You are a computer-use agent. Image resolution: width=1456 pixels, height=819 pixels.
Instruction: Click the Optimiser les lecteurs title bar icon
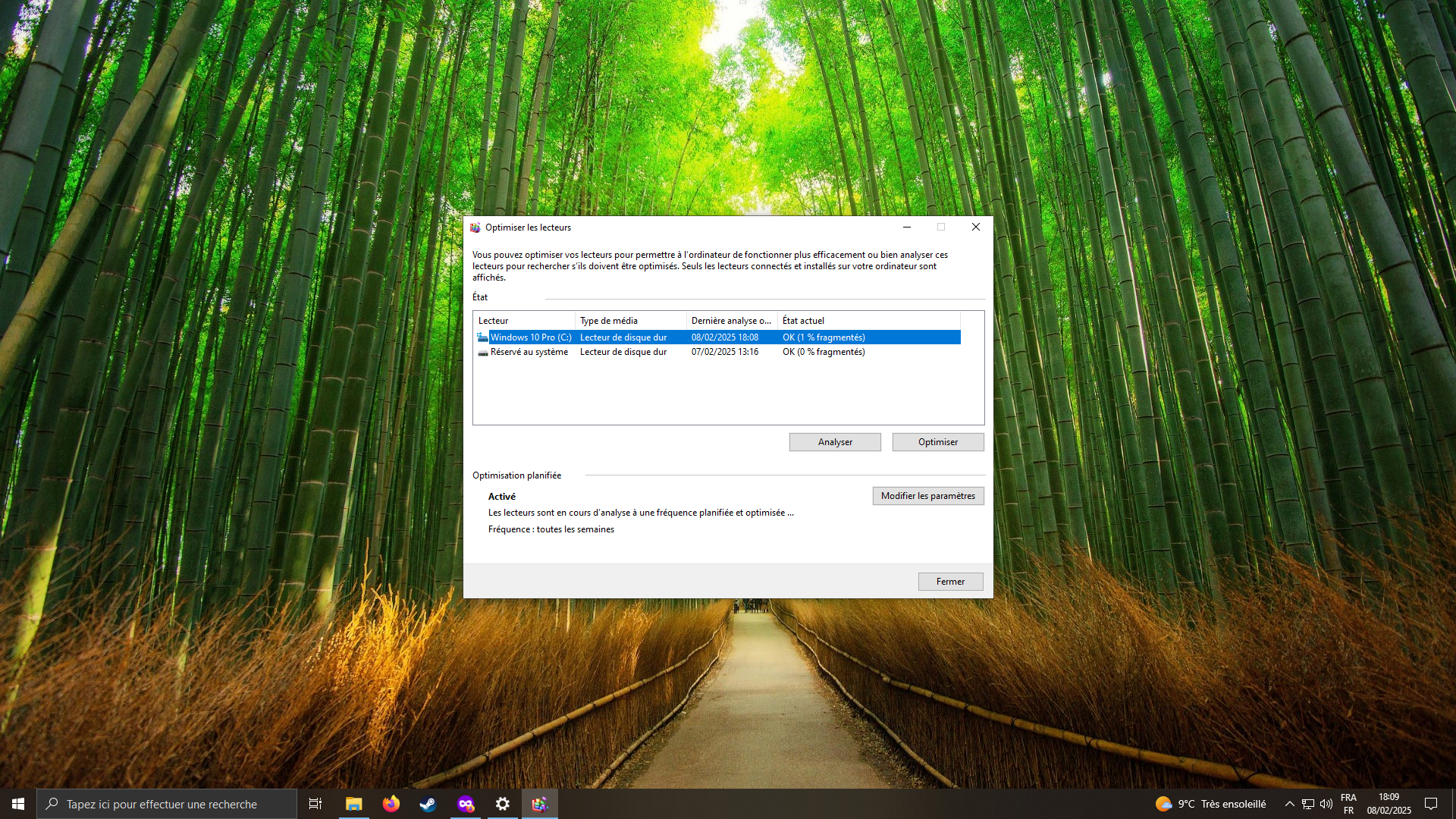click(x=475, y=227)
